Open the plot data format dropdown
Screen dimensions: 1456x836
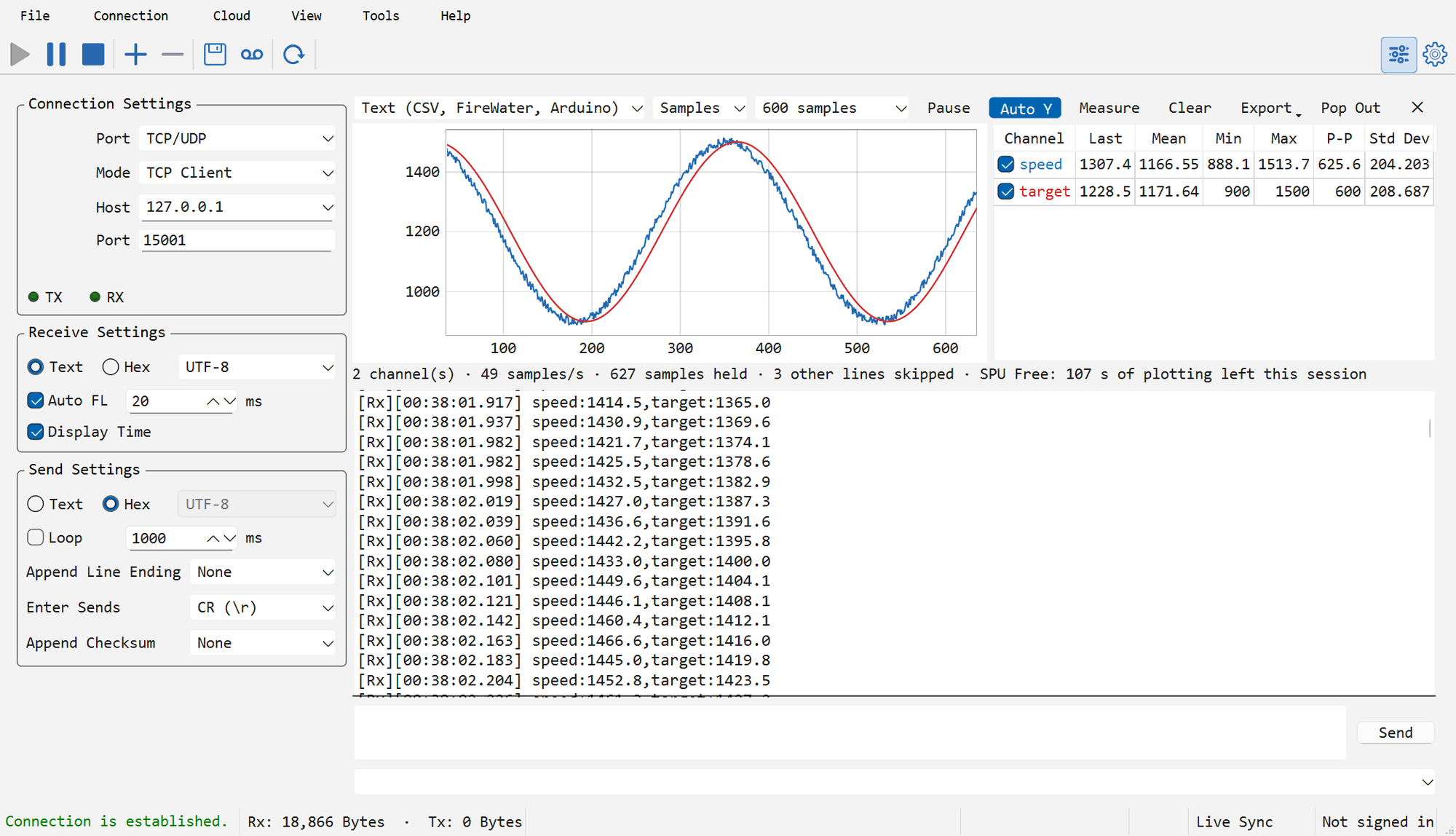(499, 108)
